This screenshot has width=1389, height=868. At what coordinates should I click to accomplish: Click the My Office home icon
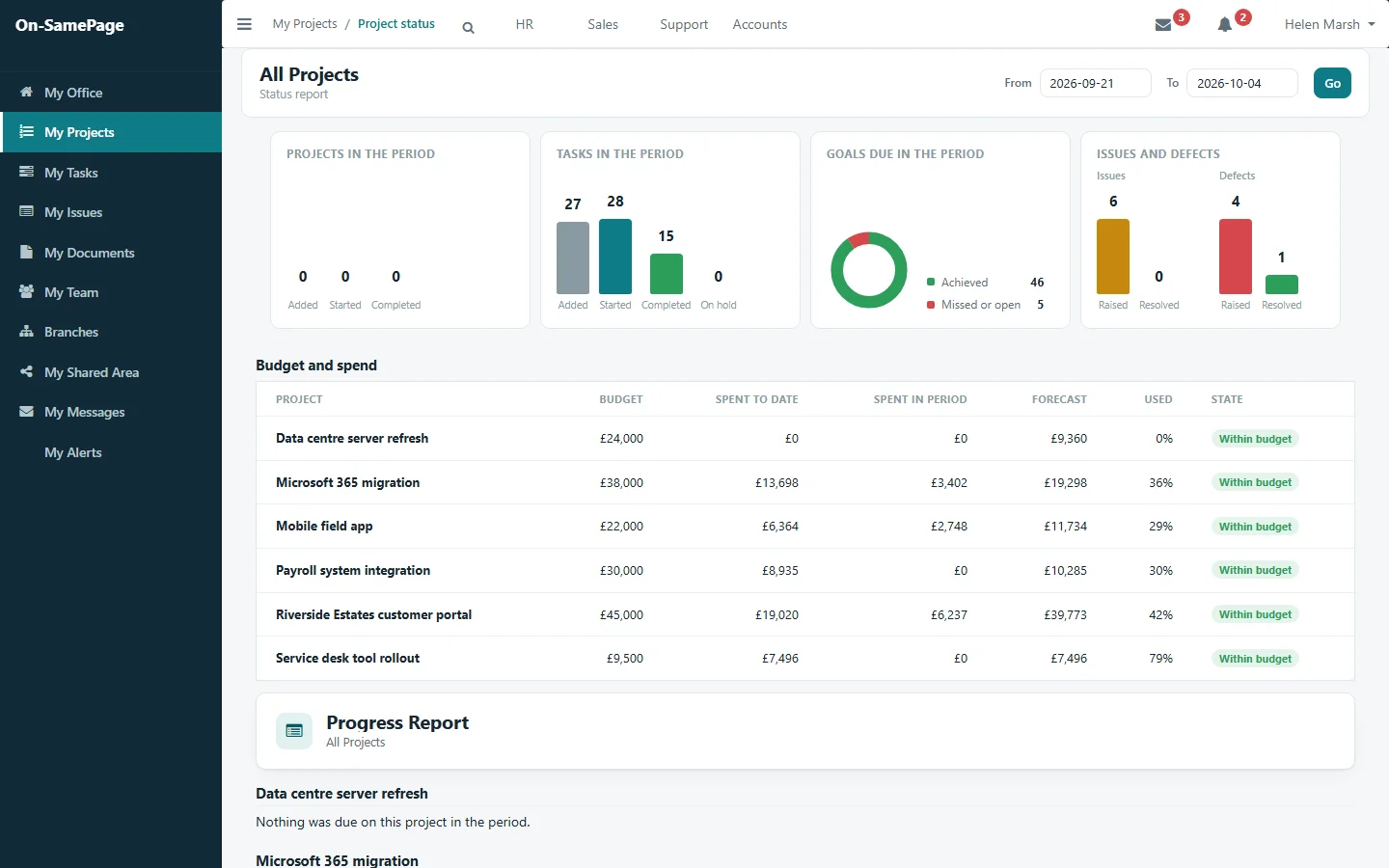pos(26,92)
